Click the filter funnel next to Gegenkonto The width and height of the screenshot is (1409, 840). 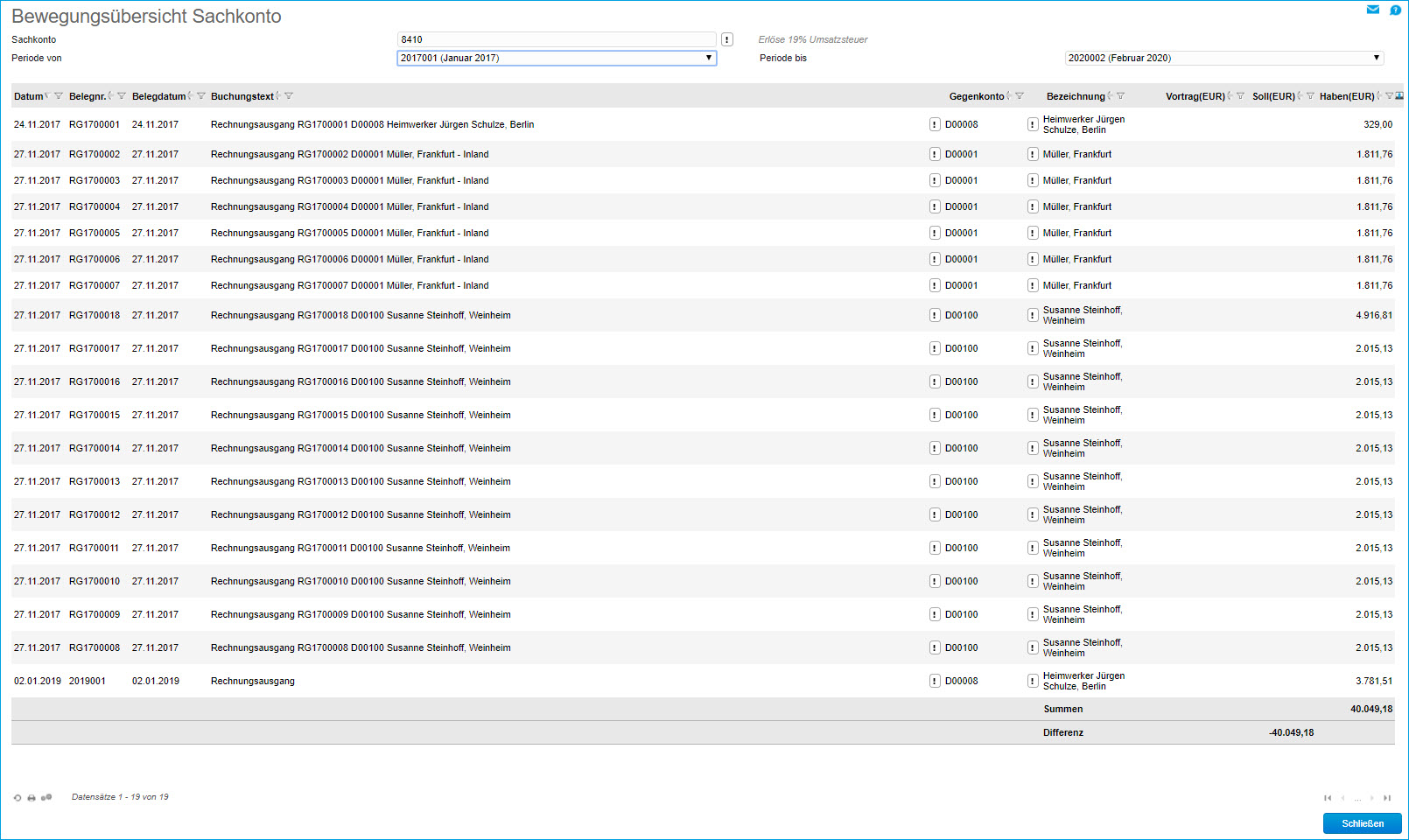[1020, 96]
